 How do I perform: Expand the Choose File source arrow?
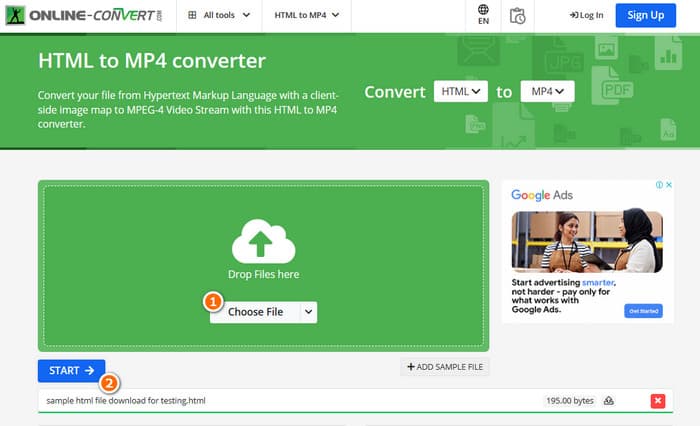[308, 312]
